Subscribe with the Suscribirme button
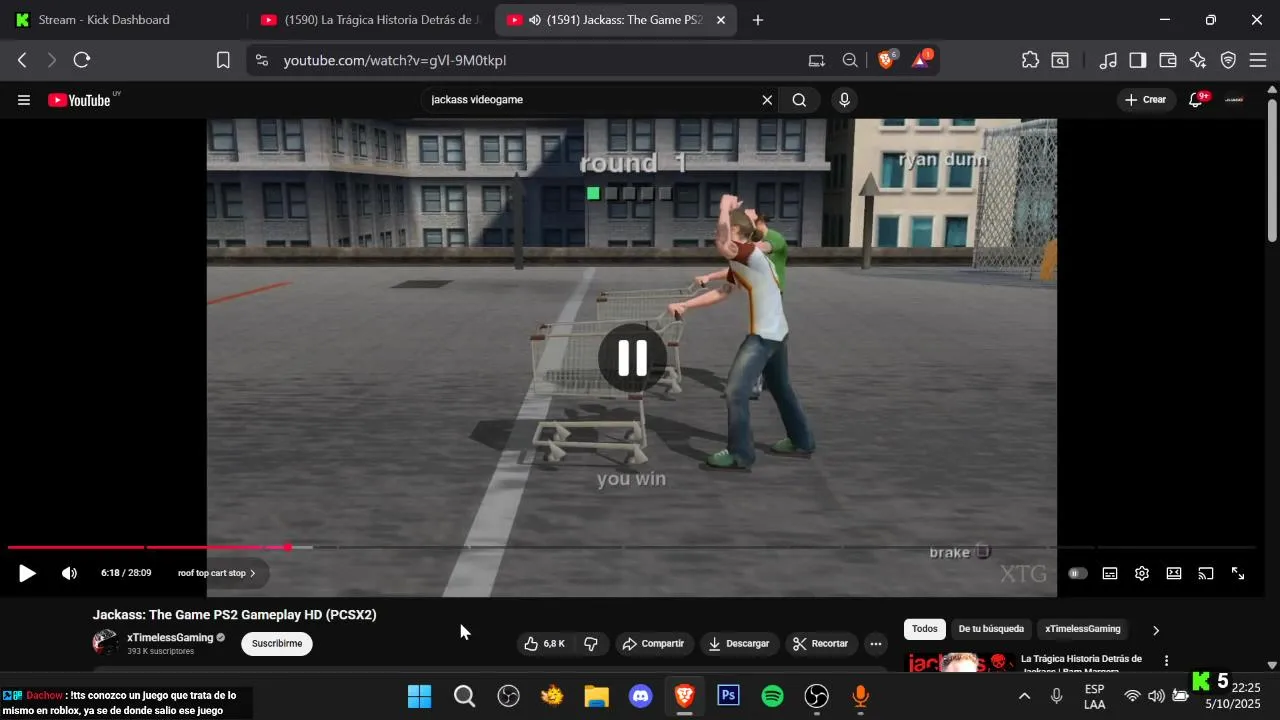 coord(277,644)
